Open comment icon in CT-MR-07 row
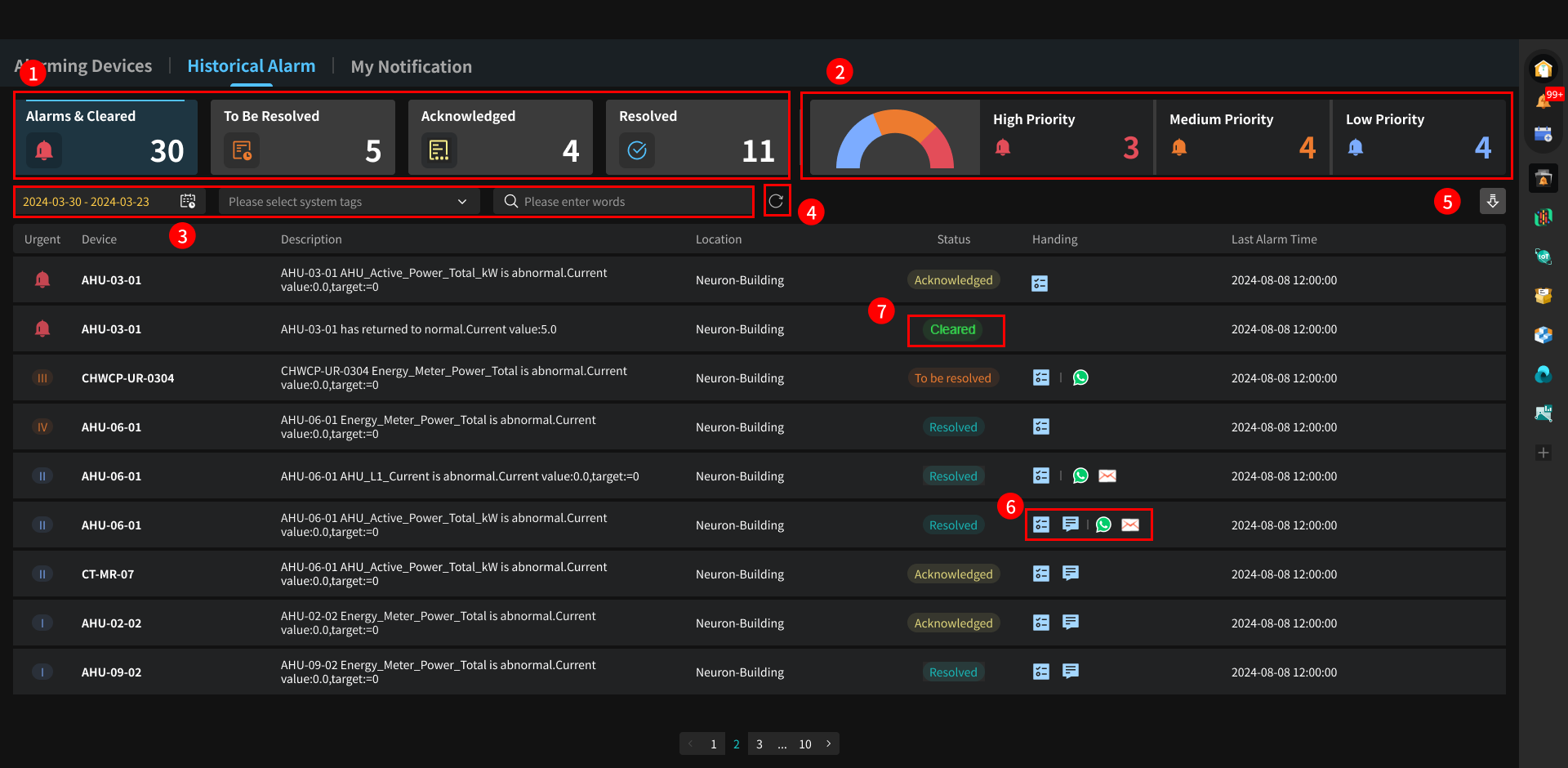 [x=1070, y=574]
